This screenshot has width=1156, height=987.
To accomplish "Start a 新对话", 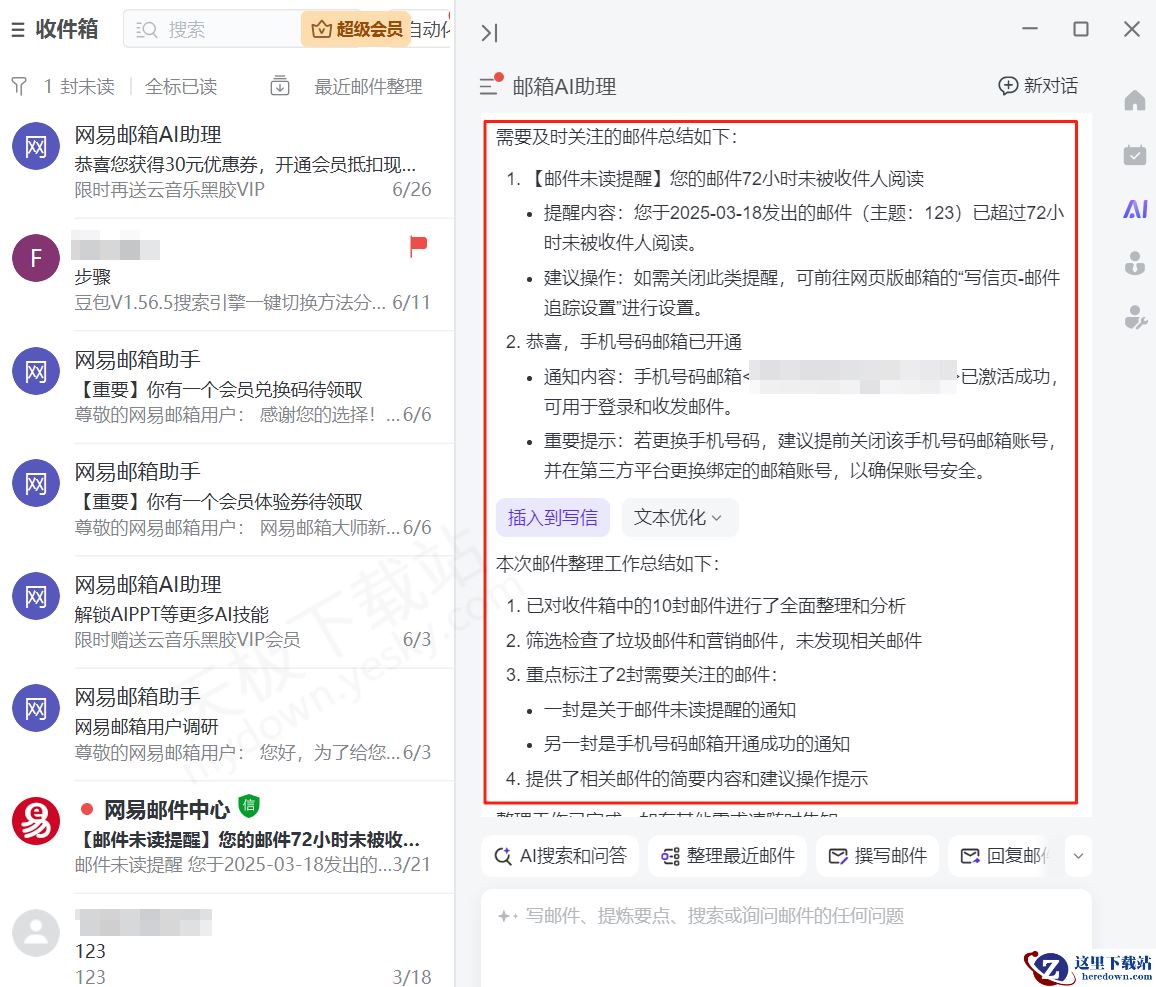I will [1038, 86].
